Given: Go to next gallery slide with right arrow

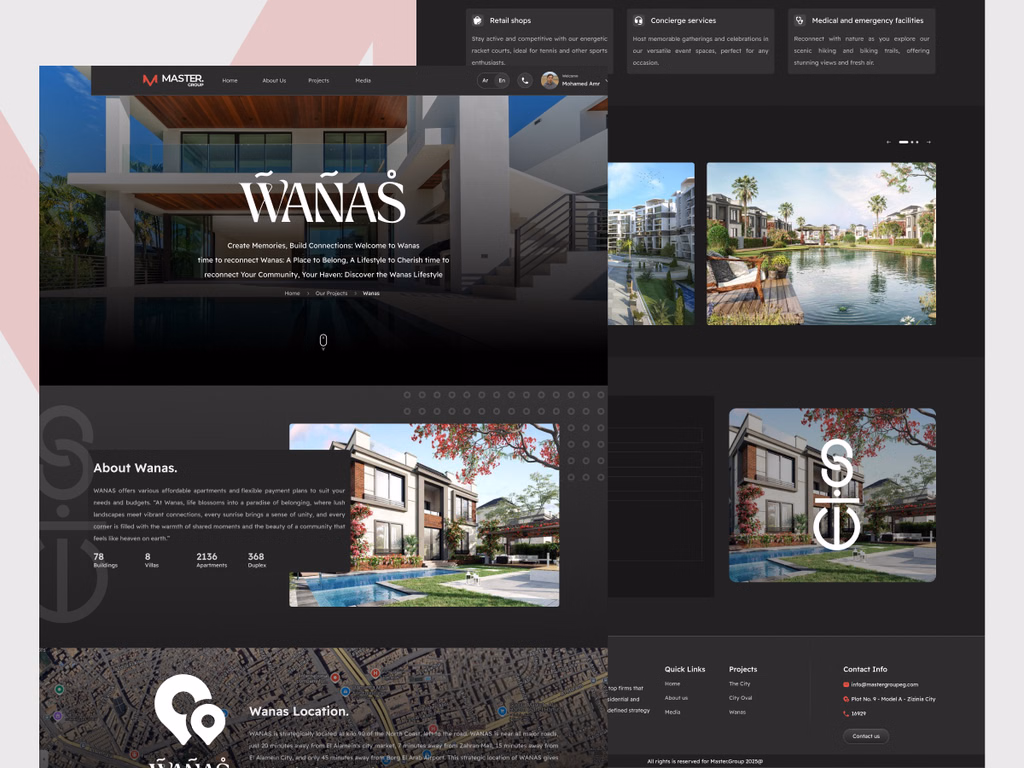Looking at the screenshot, I should pos(928,142).
